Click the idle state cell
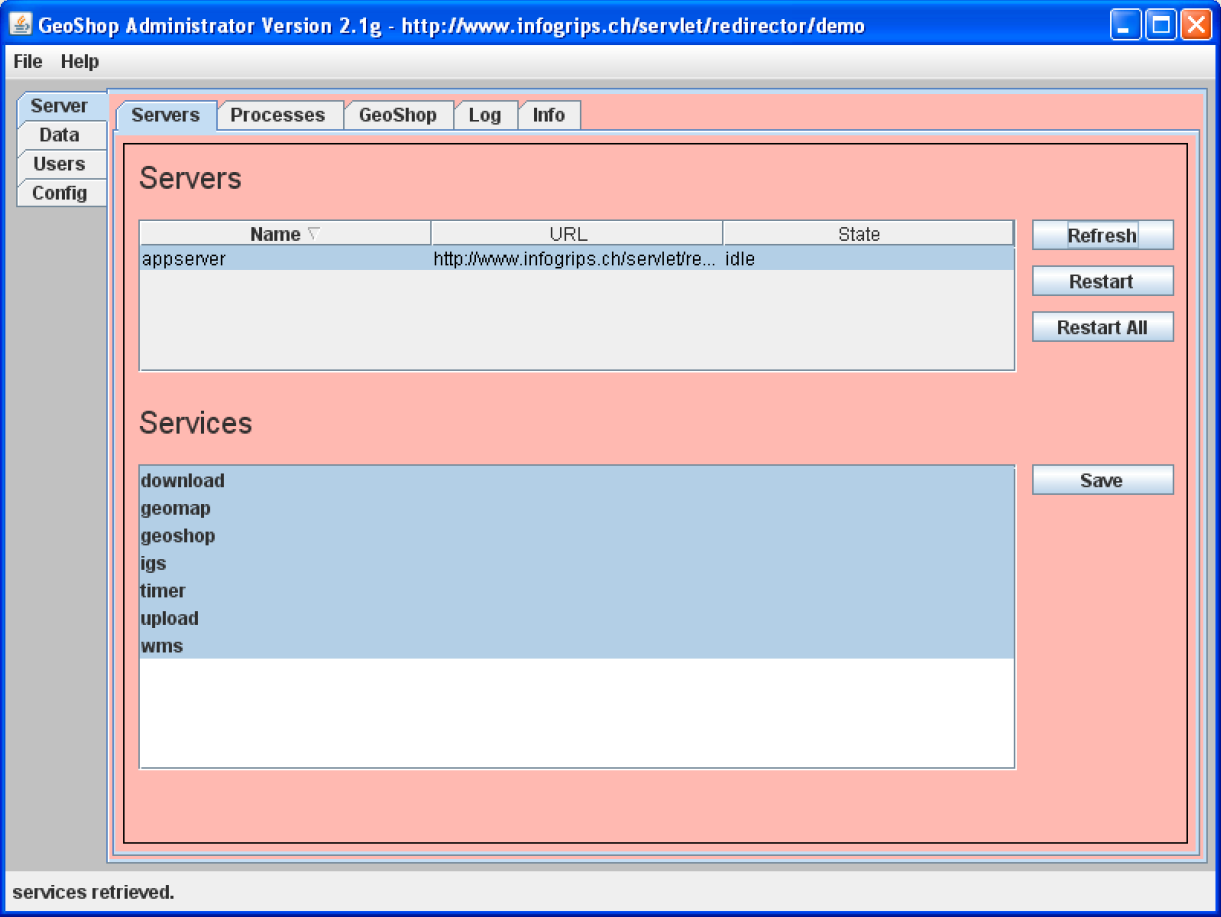 [868, 259]
